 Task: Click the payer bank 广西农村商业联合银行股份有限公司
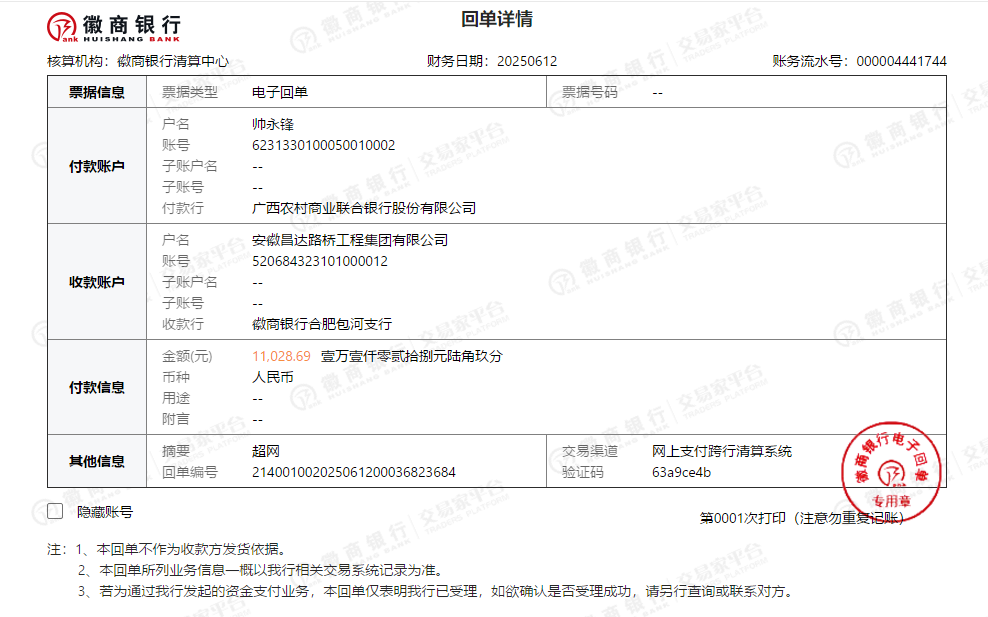[x=364, y=209]
